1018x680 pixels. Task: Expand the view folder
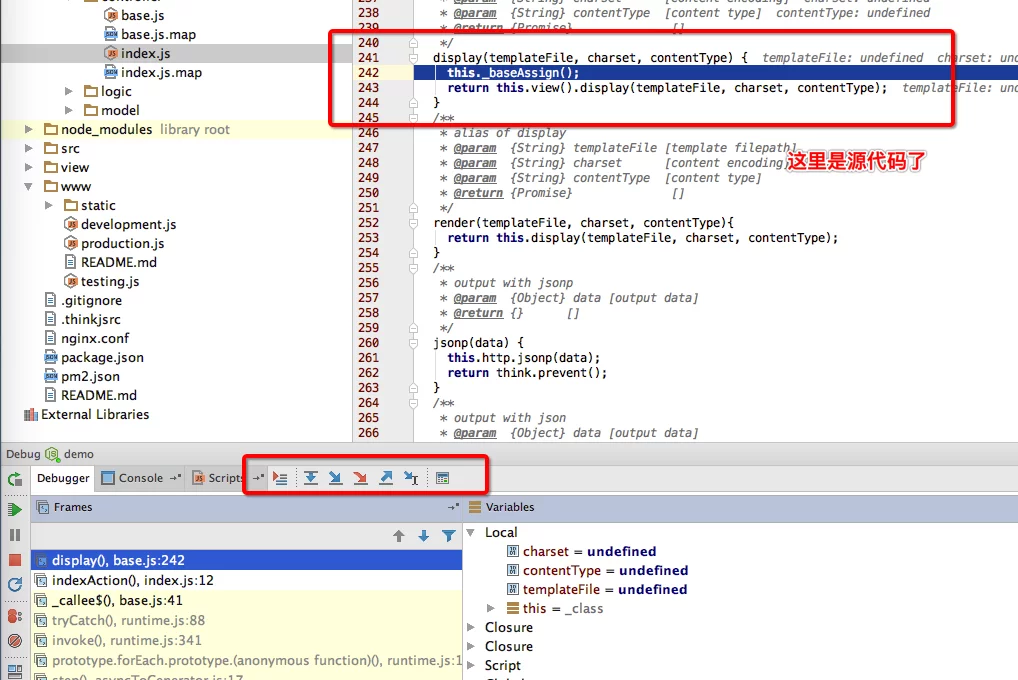coord(29,168)
